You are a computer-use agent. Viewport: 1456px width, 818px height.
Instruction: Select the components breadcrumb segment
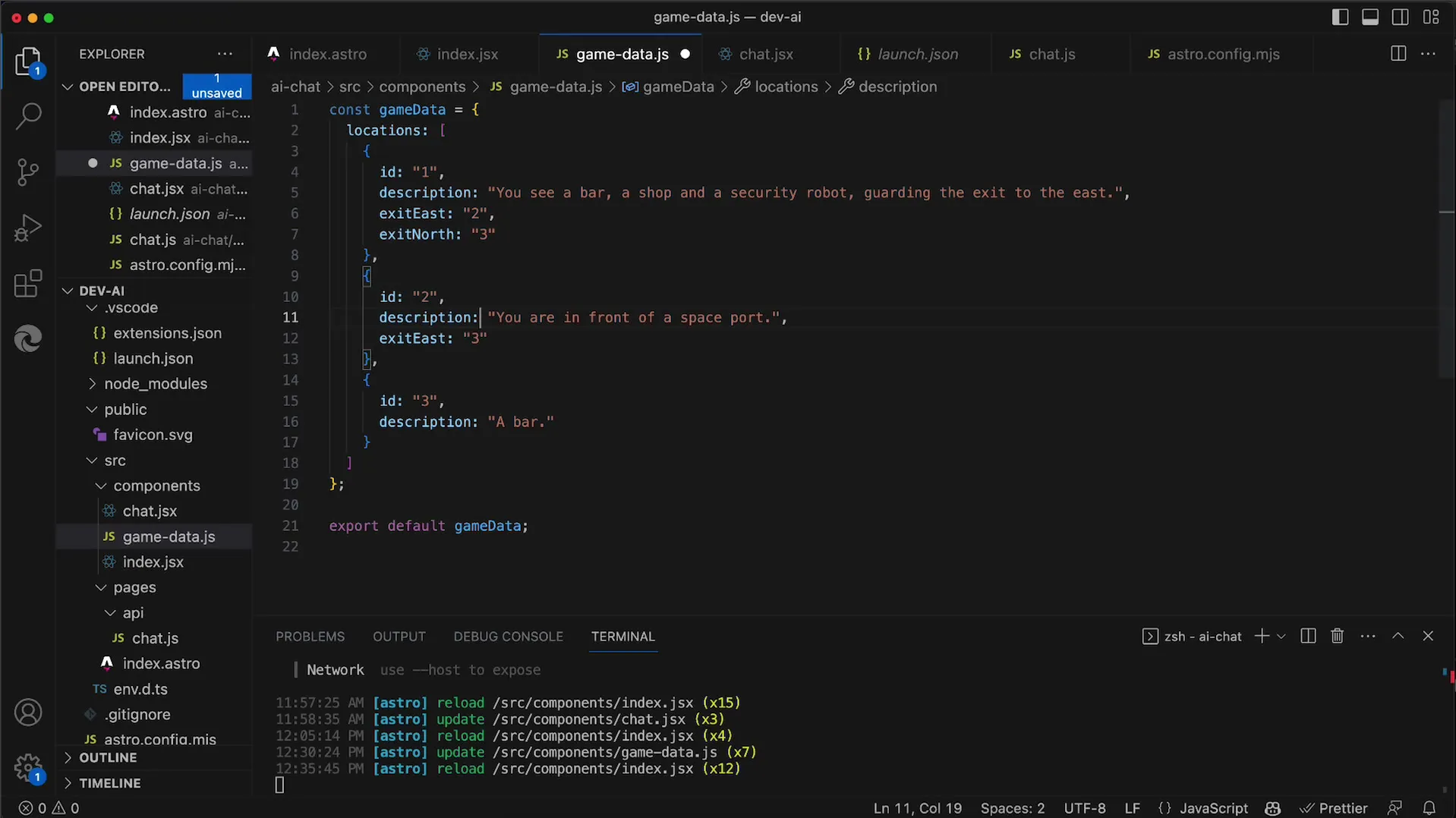422,87
